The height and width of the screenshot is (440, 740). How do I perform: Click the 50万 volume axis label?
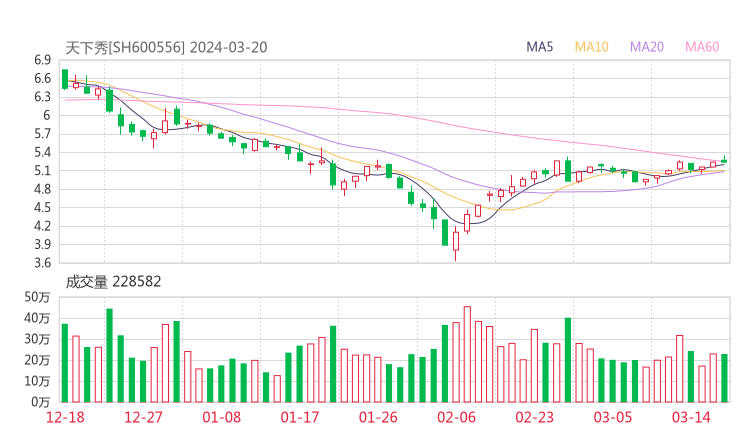(x=38, y=298)
